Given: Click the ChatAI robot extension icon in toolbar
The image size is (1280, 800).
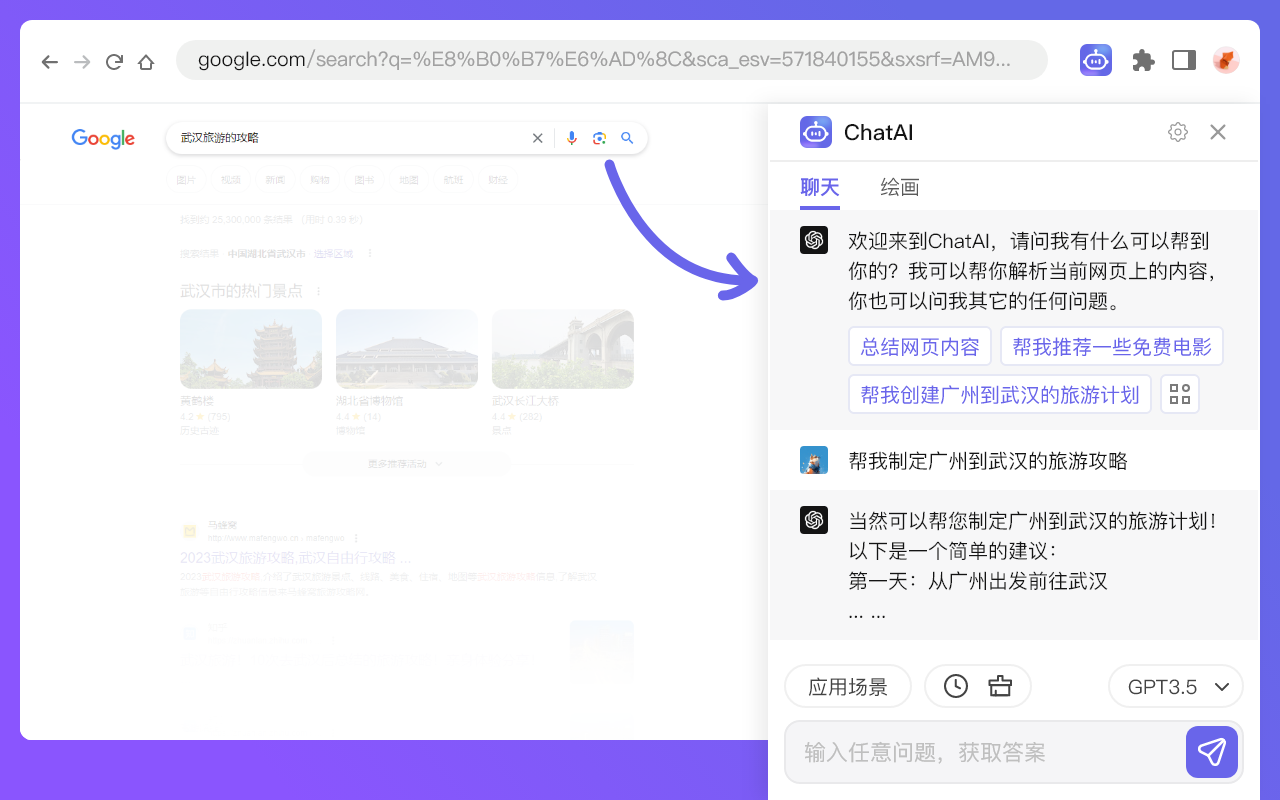Looking at the screenshot, I should 1096,60.
